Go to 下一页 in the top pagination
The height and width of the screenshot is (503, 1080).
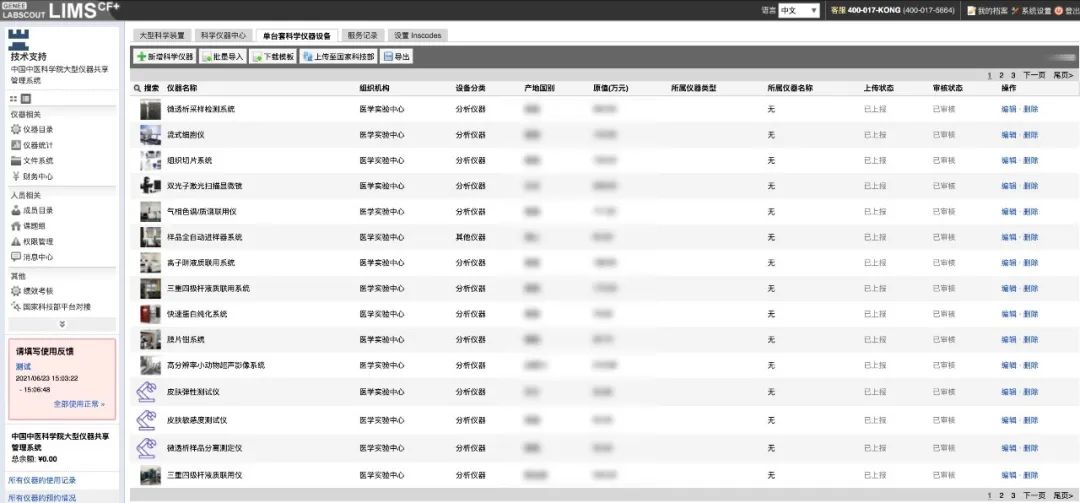[x=1033, y=75]
